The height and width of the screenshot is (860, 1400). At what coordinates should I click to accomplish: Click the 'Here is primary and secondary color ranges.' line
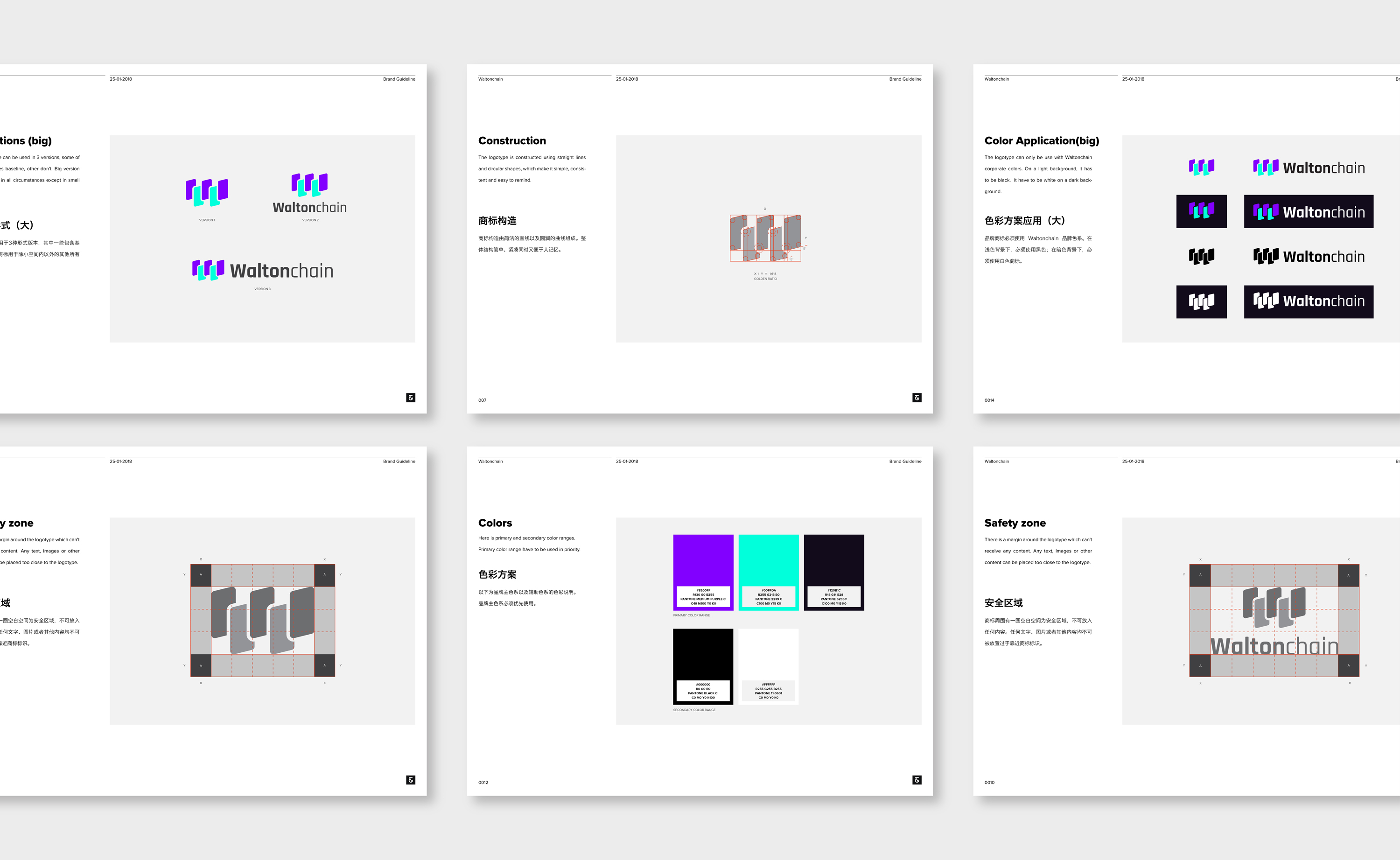click(x=526, y=538)
